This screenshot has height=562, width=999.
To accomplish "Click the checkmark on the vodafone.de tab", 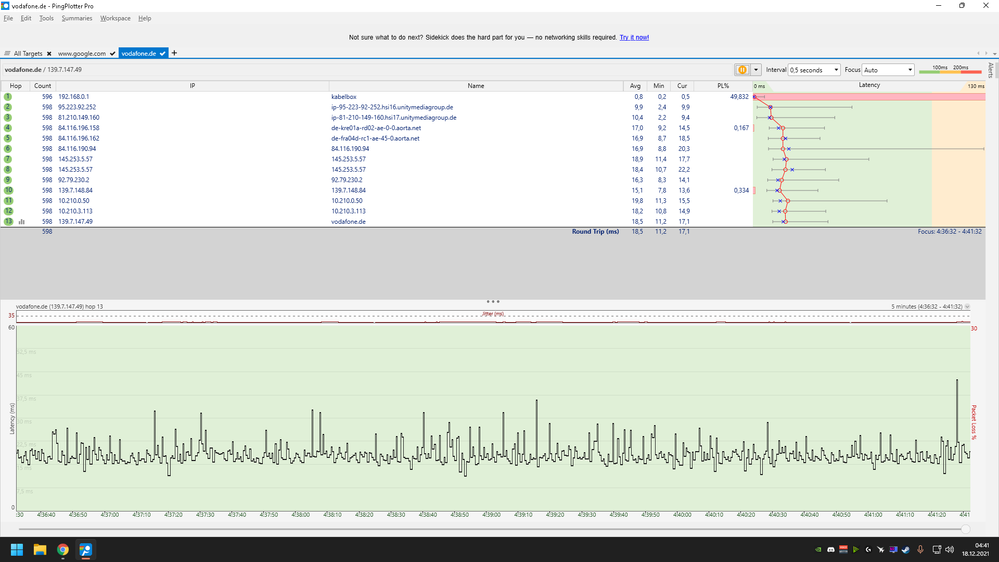I will pyautogui.click(x=163, y=54).
